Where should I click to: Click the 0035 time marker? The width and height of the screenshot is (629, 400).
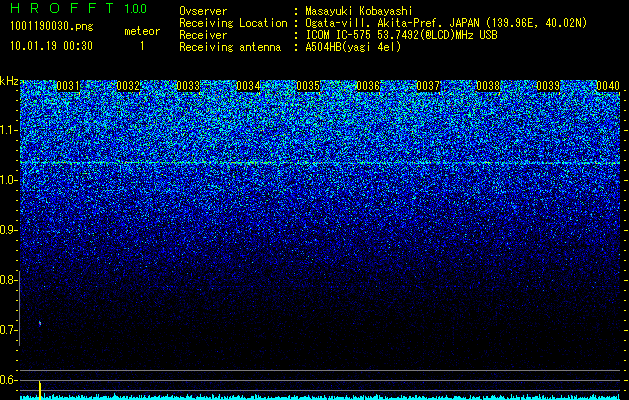[308, 86]
